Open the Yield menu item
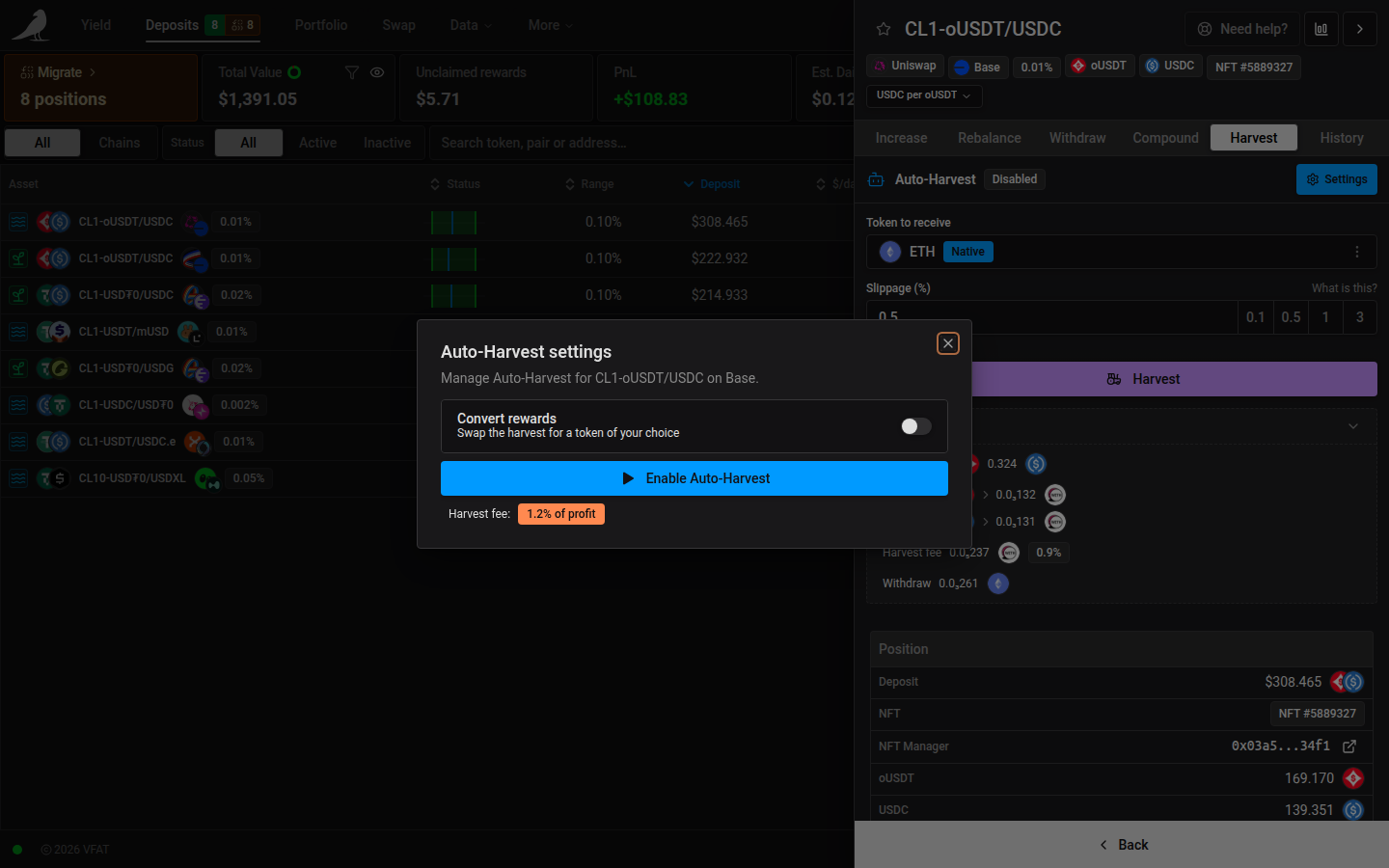 coord(95,25)
